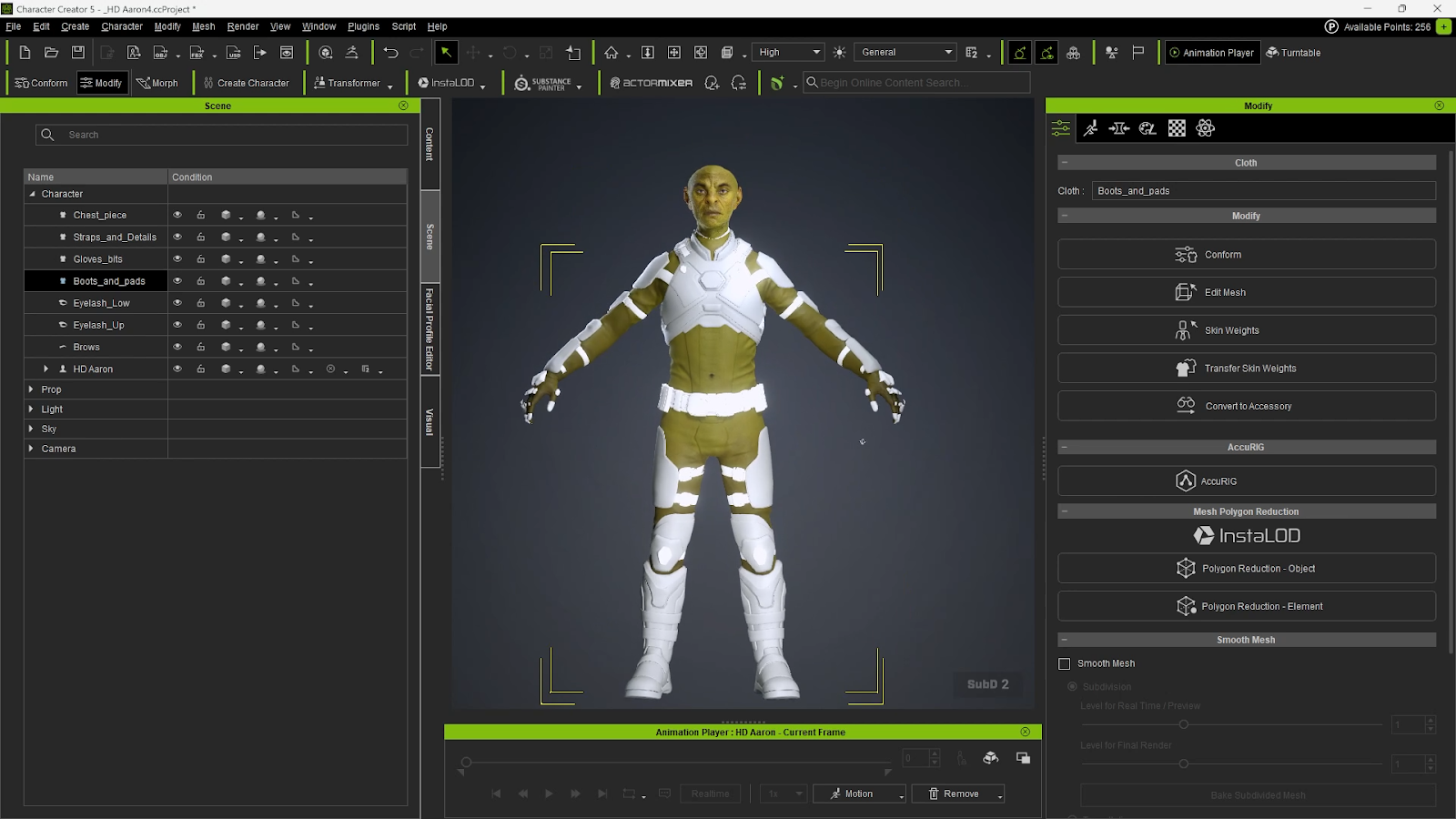Hide the Chest_piece item with eye icon
Image resolution: width=1456 pixels, height=819 pixels.
(x=177, y=216)
